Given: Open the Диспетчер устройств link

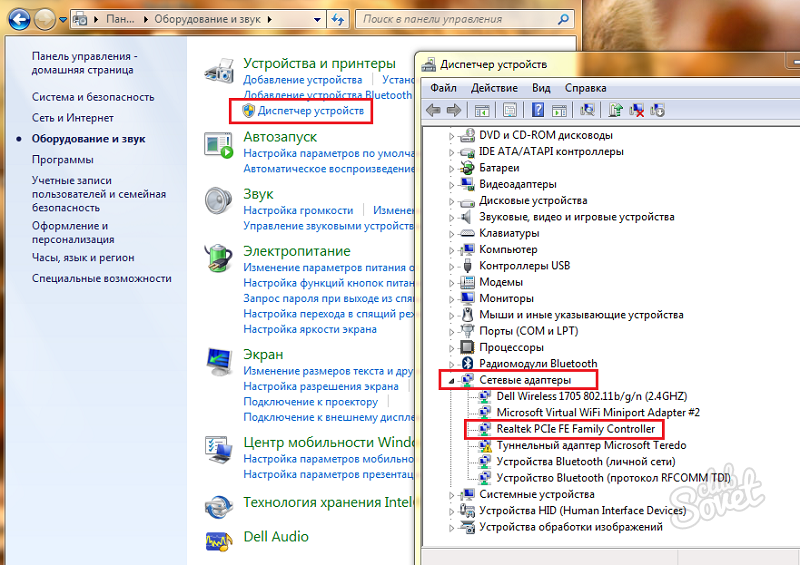Looking at the screenshot, I should (x=310, y=111).
